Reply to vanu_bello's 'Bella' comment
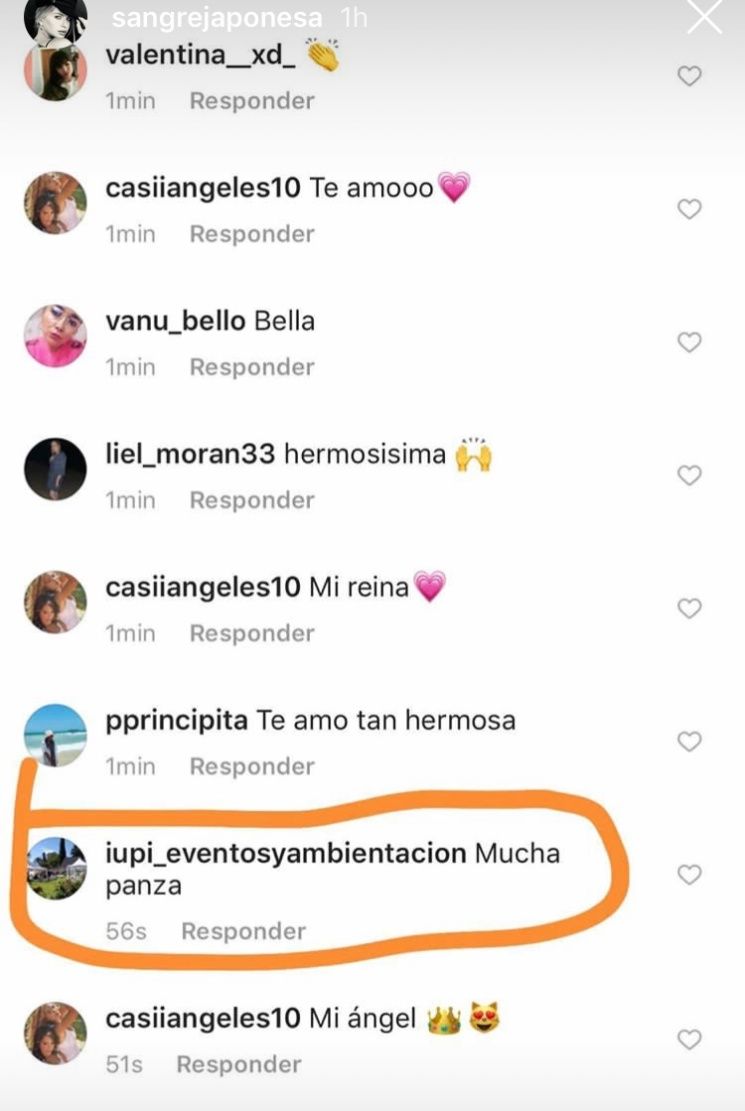The height and width of the screenshot is (1111, 745). (x=252, y=367)
